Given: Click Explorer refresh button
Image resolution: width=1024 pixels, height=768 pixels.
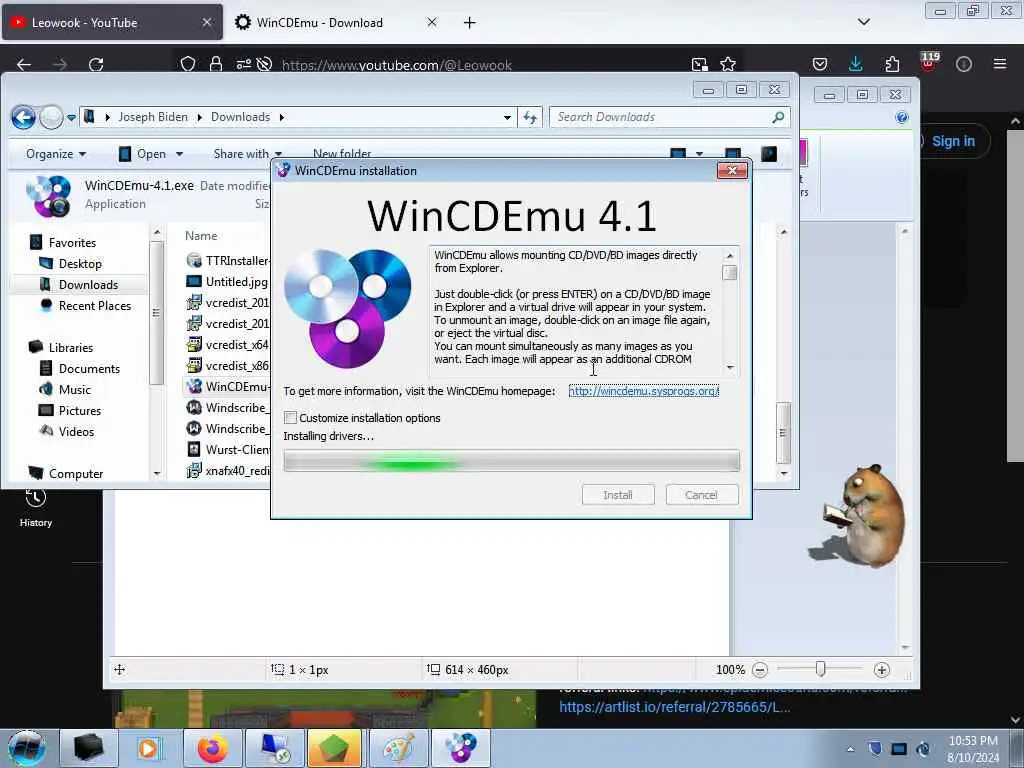Looking at the screenshot, I should pyautogui.click(x=530, y=118).
